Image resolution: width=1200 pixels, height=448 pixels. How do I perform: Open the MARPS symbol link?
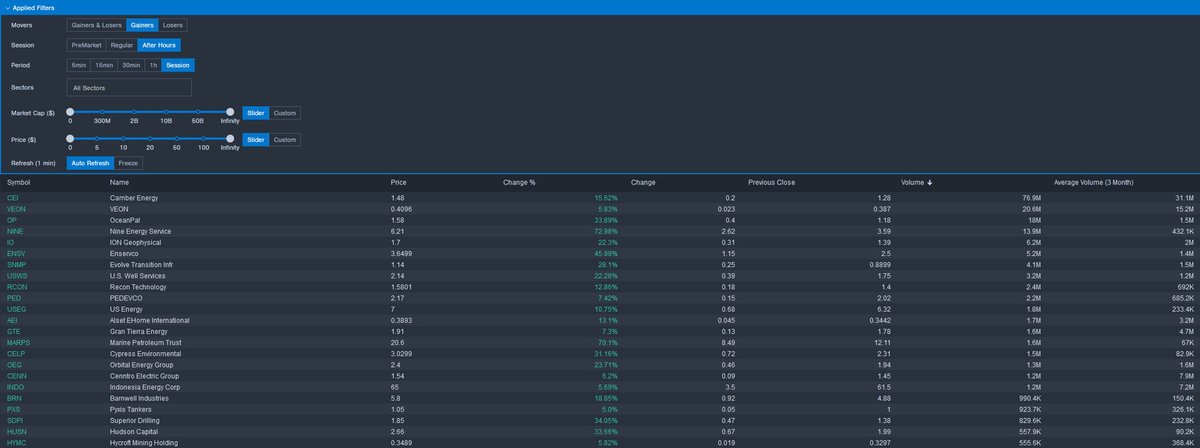[x=19, y=342]
